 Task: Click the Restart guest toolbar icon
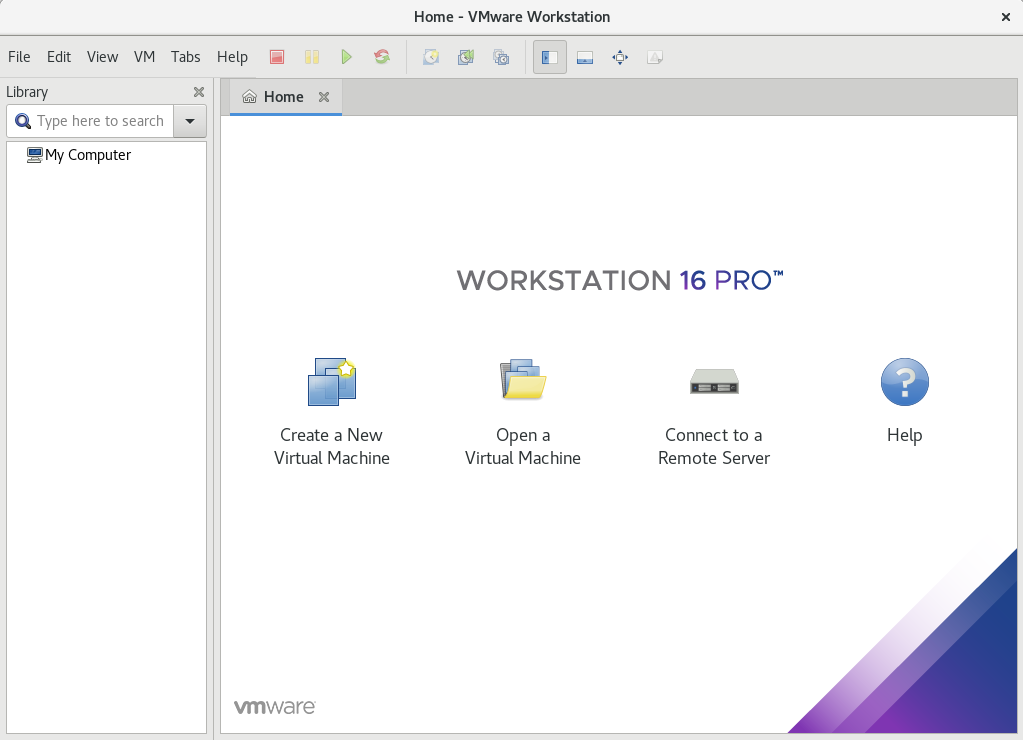pyautogui.click(x=382, y=57)
